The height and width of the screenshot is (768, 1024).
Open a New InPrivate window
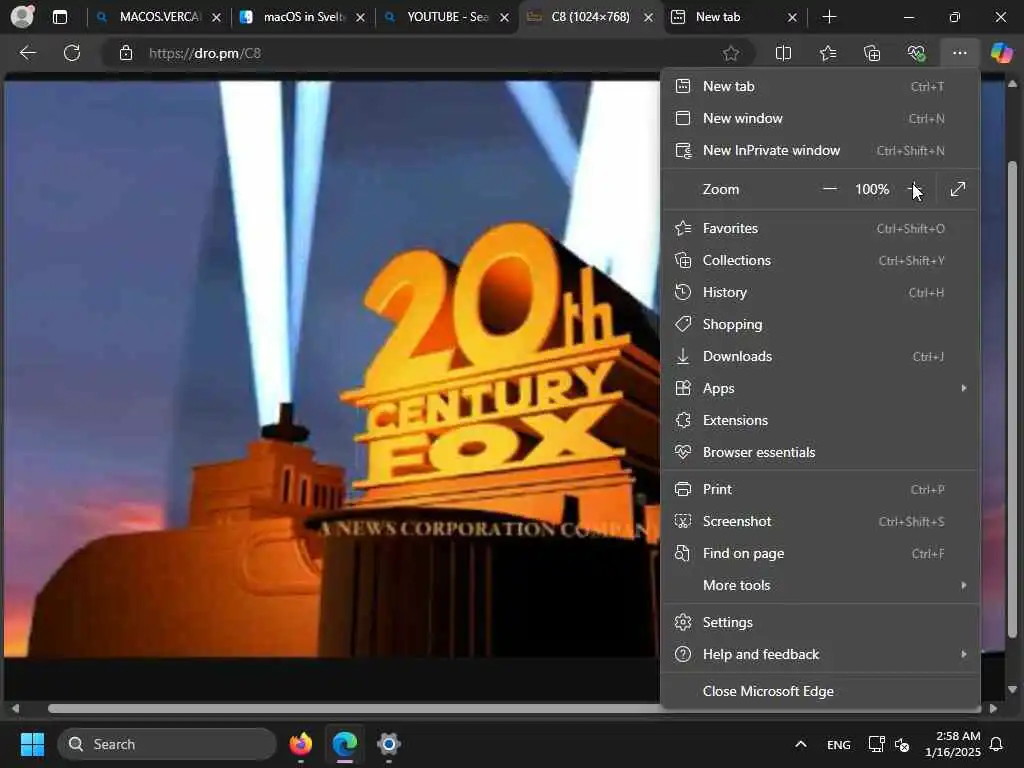coord(820,150)
